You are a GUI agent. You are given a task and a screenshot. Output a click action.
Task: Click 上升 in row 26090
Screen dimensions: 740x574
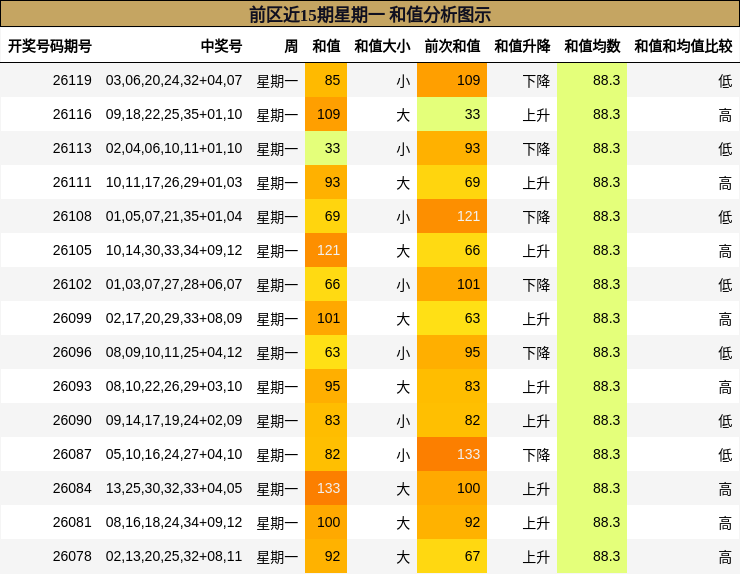point(536,421)
